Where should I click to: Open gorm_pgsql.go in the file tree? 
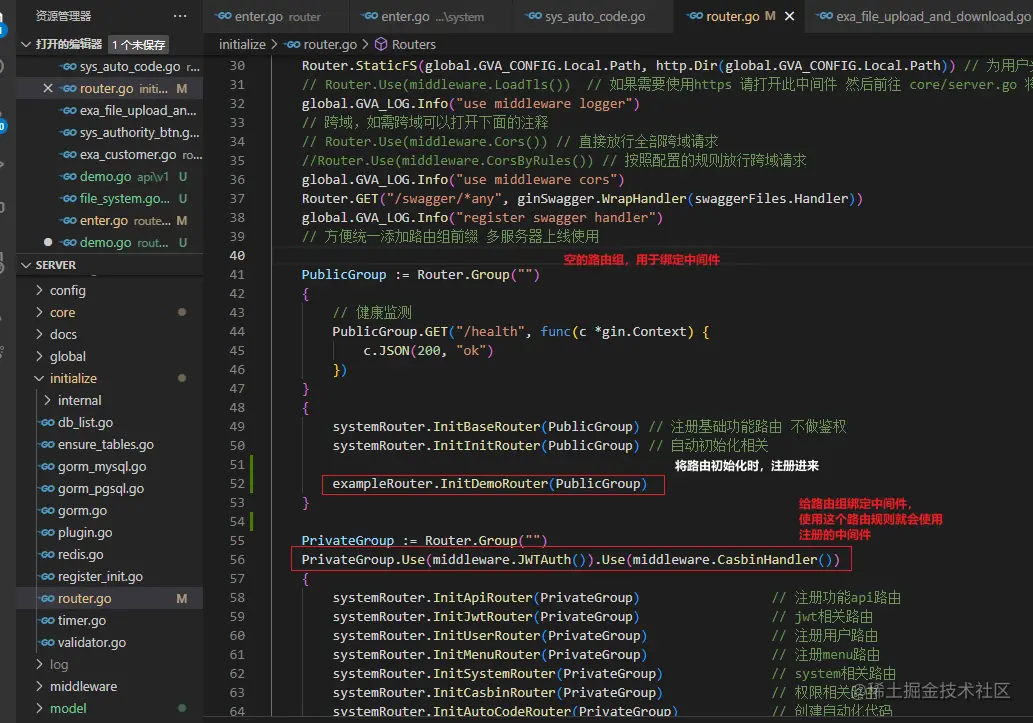point(109,488)
